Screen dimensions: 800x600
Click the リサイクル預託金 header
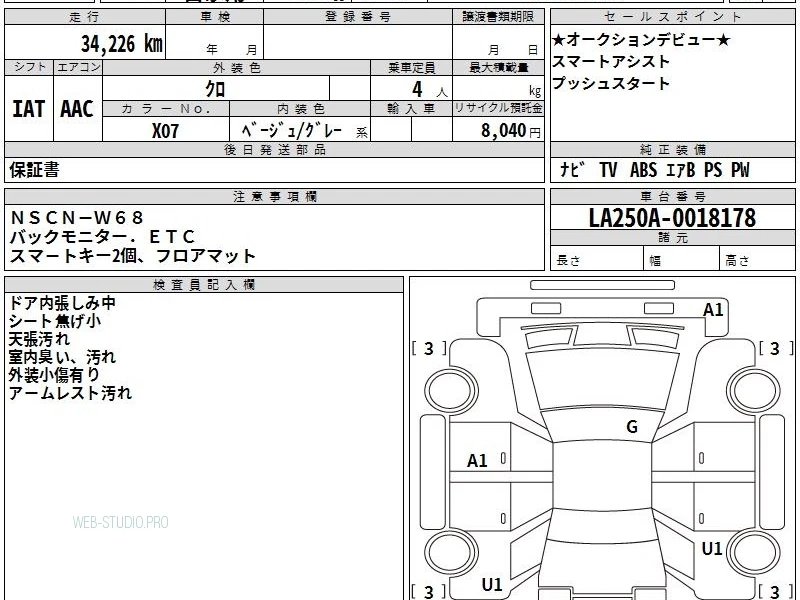click(x=498, y=109)
